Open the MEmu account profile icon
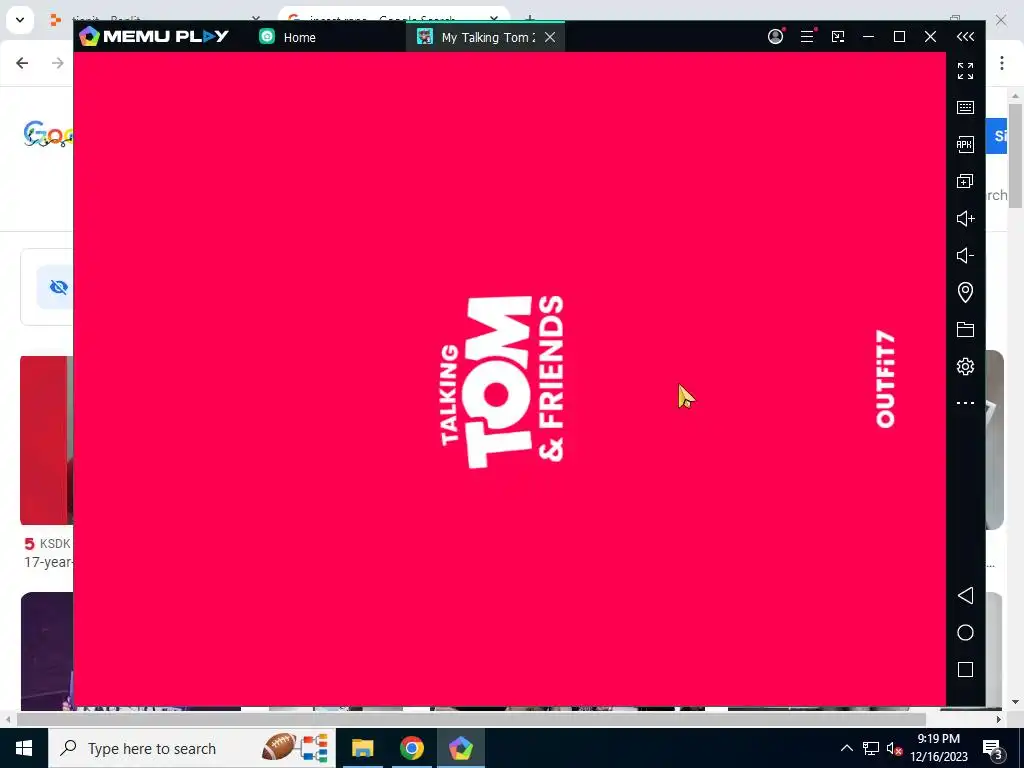This screenshot has height=768, width=1024. [775, 37]
